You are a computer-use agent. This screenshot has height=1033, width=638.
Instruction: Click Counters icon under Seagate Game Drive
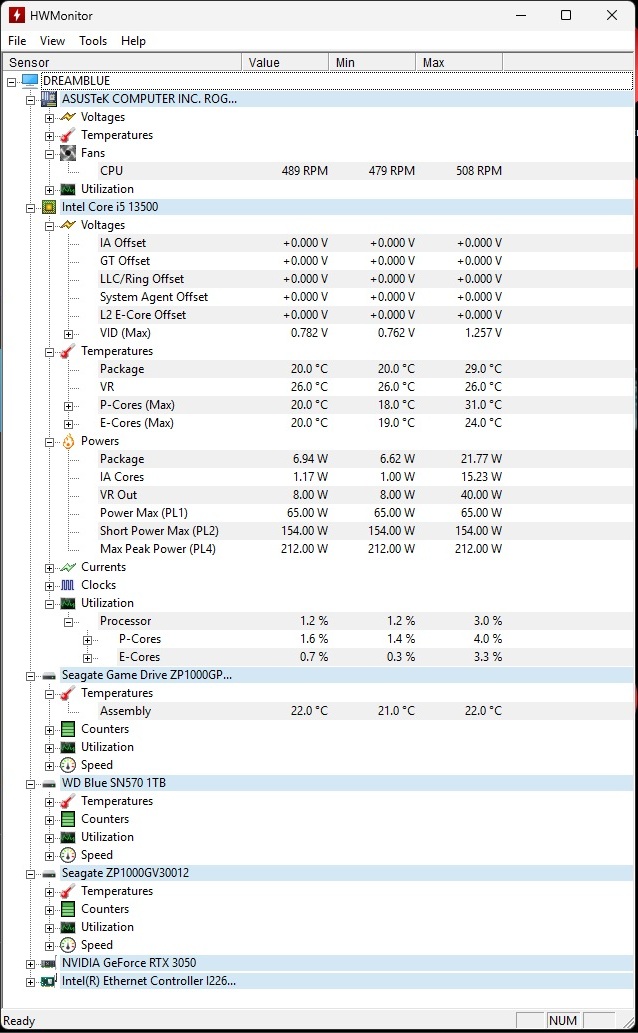coord(68,729)
